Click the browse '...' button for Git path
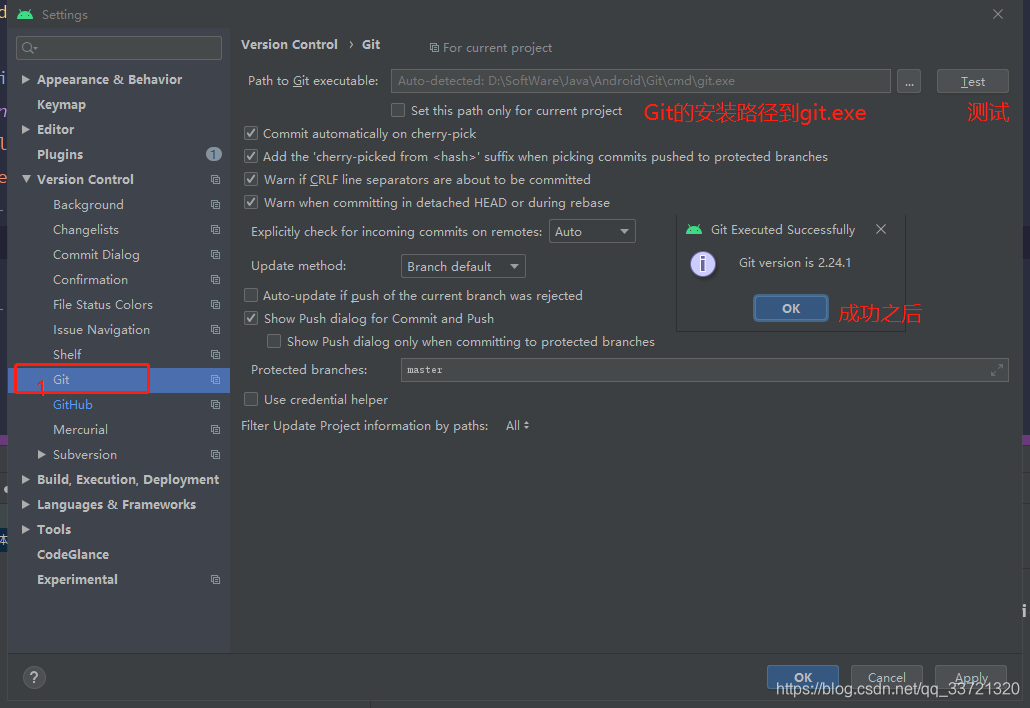The image size is (1030, 708). 908,81
